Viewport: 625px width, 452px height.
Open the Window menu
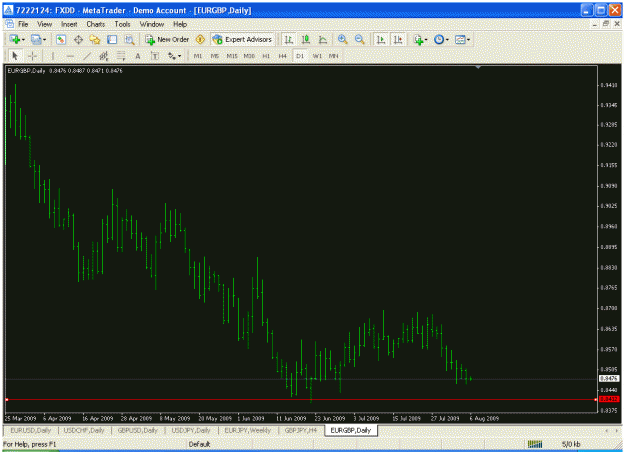151,24
